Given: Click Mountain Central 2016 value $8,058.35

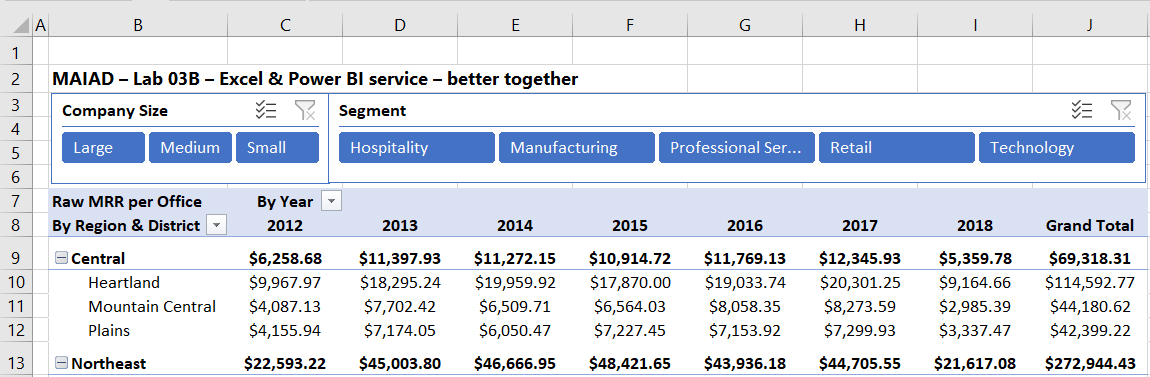Looking at the screenshot, I should [745, 307].
